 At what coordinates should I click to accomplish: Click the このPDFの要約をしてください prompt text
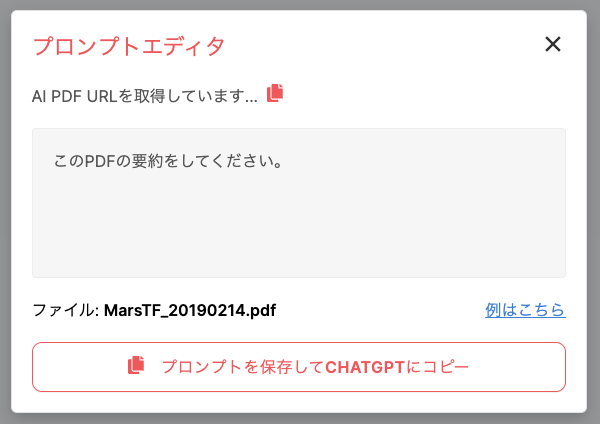[x=168, y=161]
